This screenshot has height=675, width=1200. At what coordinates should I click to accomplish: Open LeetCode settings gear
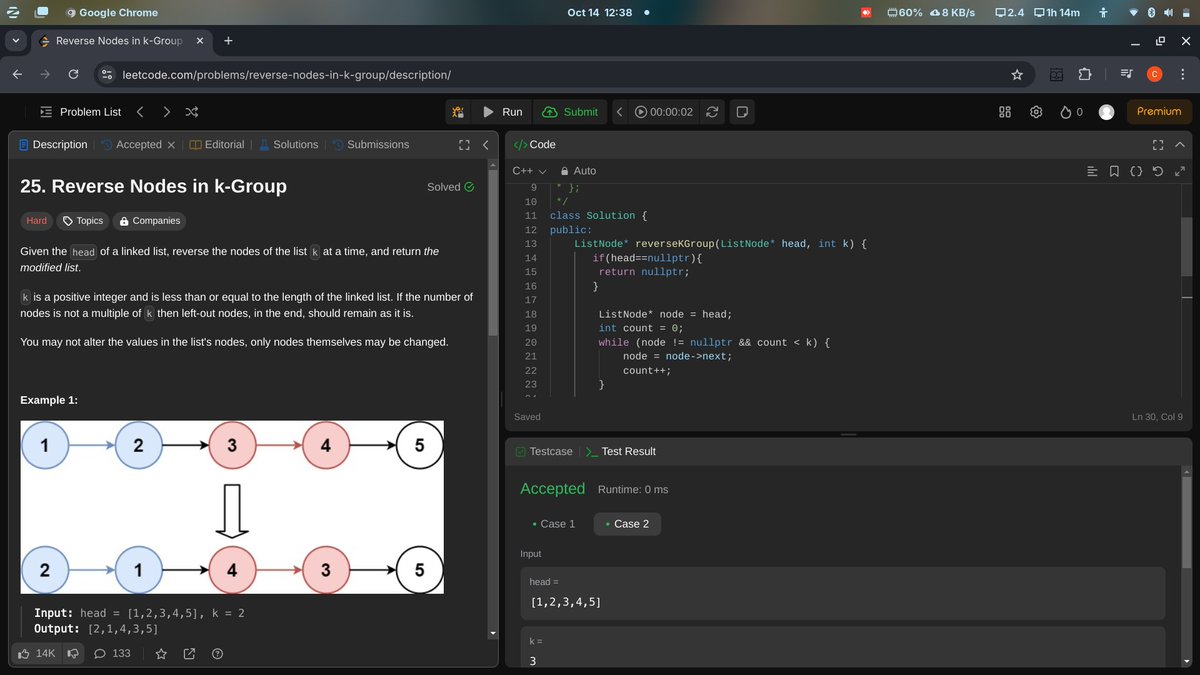click(1037, 112)
